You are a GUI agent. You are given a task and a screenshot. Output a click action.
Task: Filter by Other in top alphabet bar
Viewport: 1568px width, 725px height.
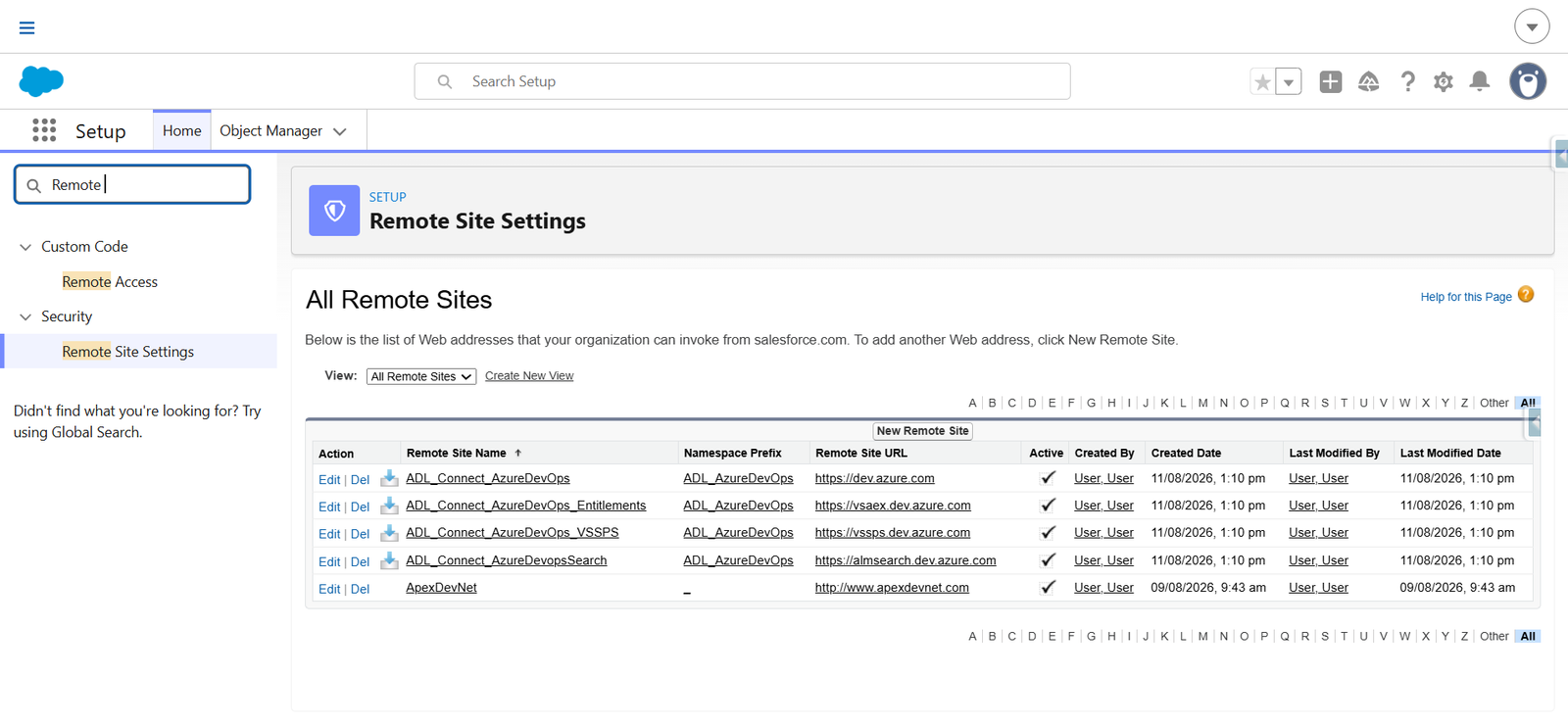(1494, 403)
